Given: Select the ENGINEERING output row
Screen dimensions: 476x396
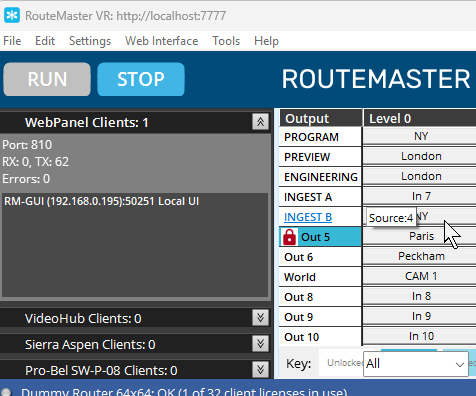Looking at the screenshot, I should coord(320,177).
